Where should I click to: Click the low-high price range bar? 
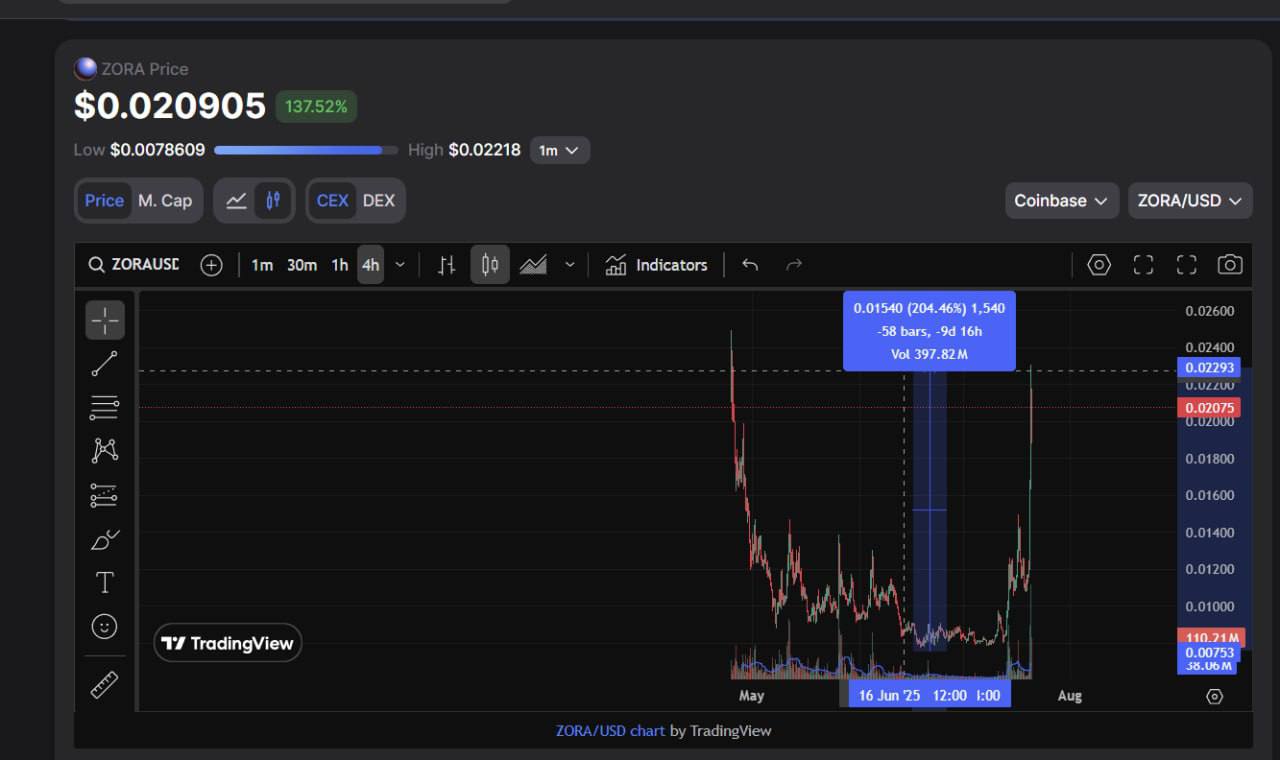pyautogui.click(x=304, y=150)
